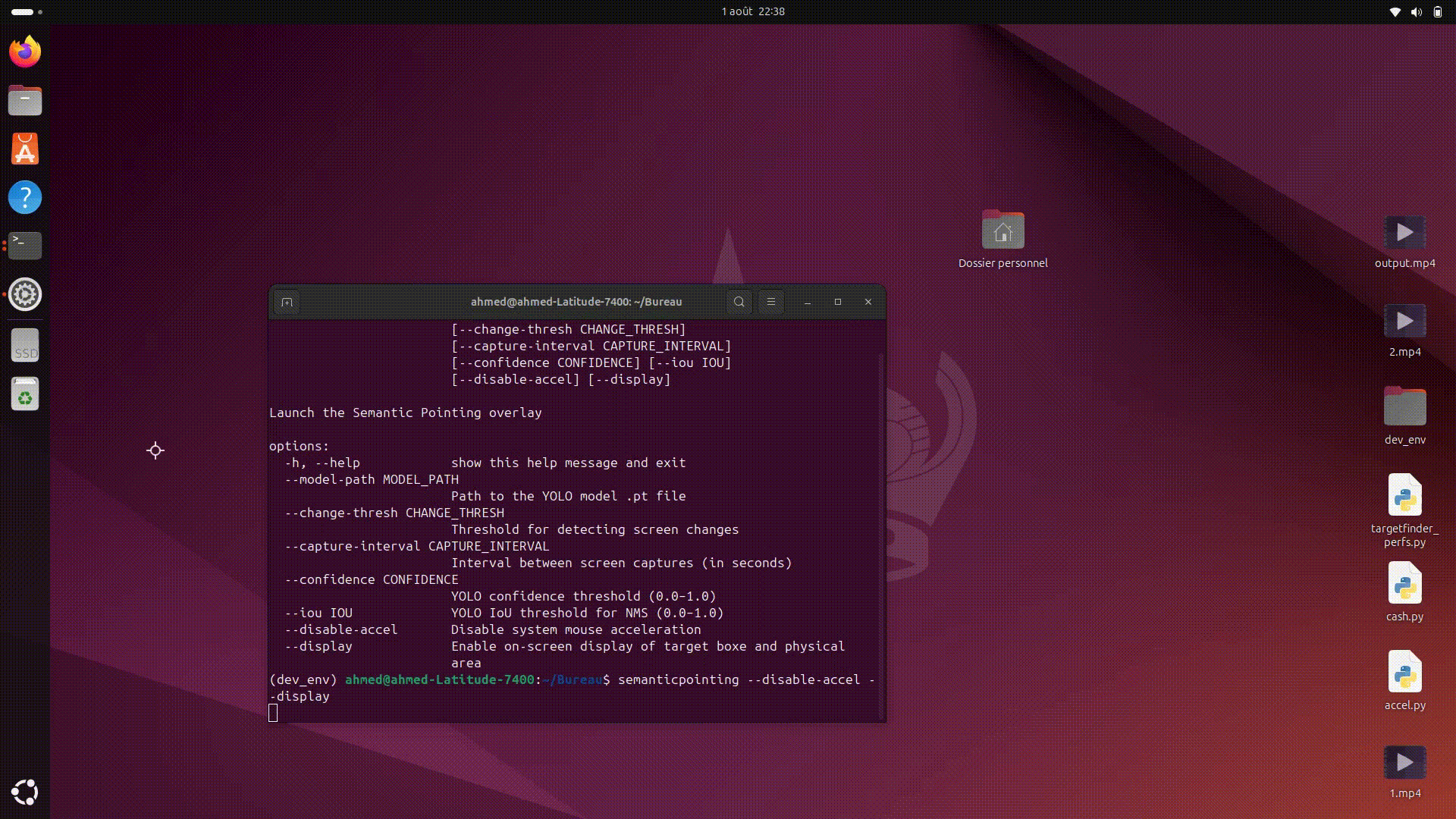Open the SSD drive in the dock
This screenshot has height=819, width=1456.
(25, 346)
